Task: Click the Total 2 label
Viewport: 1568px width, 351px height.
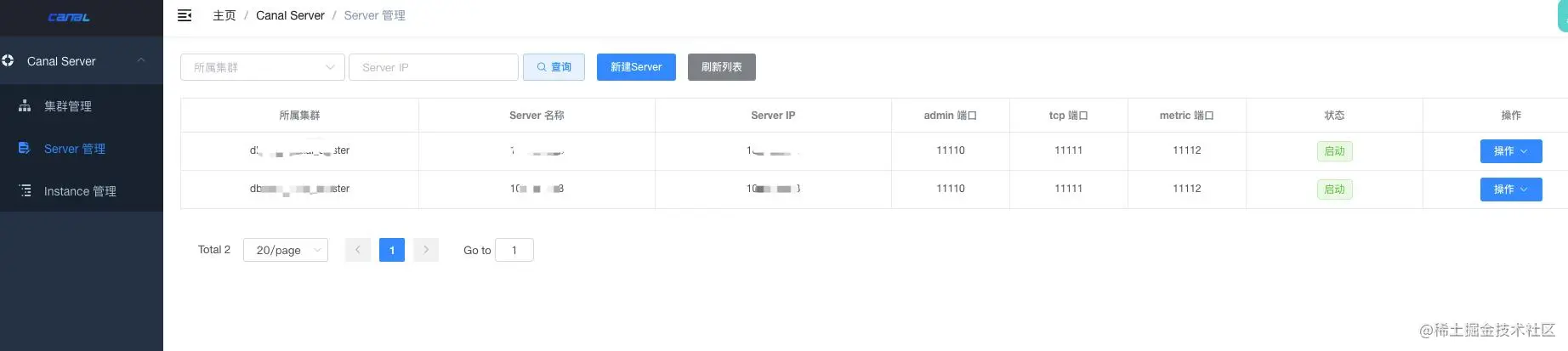Action: coord(214,250)
